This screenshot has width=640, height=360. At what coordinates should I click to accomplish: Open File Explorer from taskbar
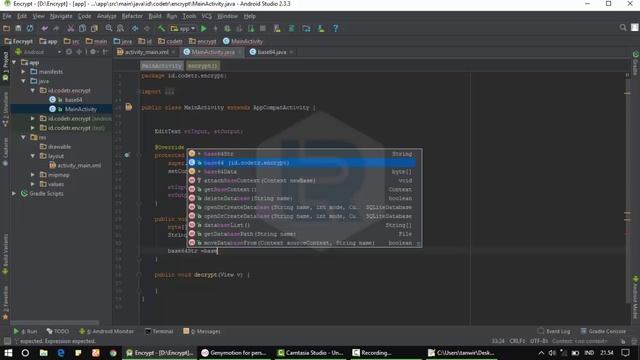[44, 353]
